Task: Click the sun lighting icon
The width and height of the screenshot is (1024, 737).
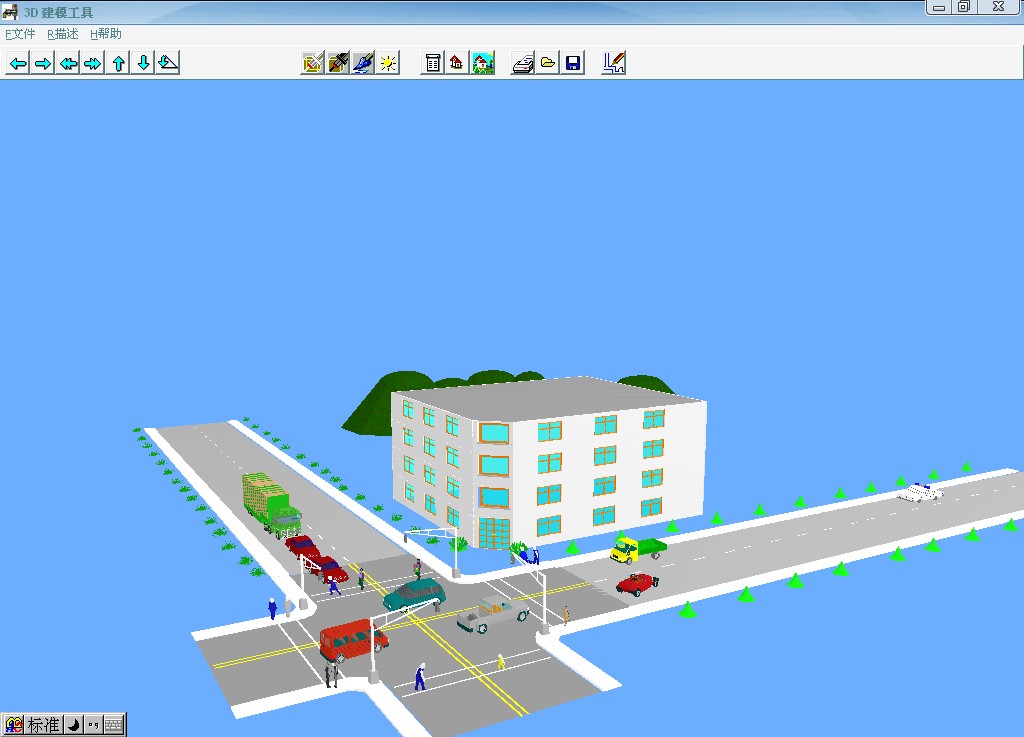Action: tap(388, 63)
